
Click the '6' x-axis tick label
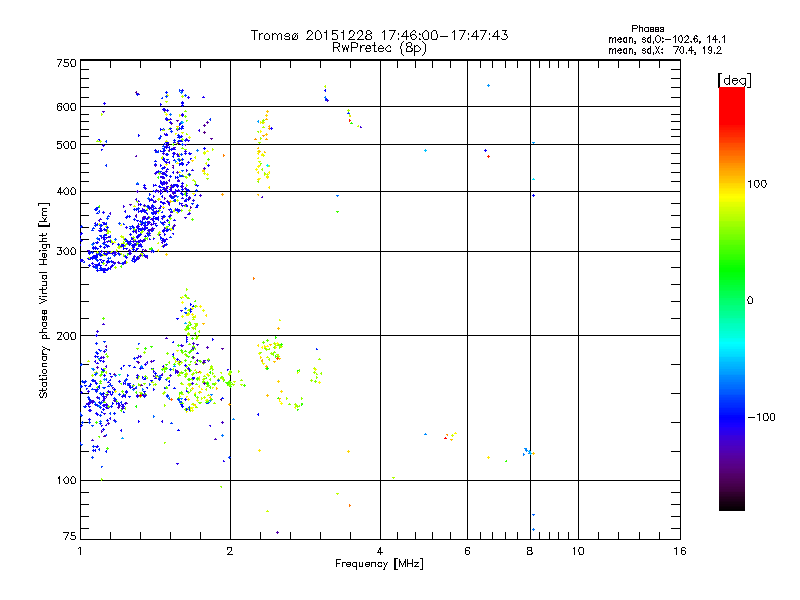[x=467, y=551]
